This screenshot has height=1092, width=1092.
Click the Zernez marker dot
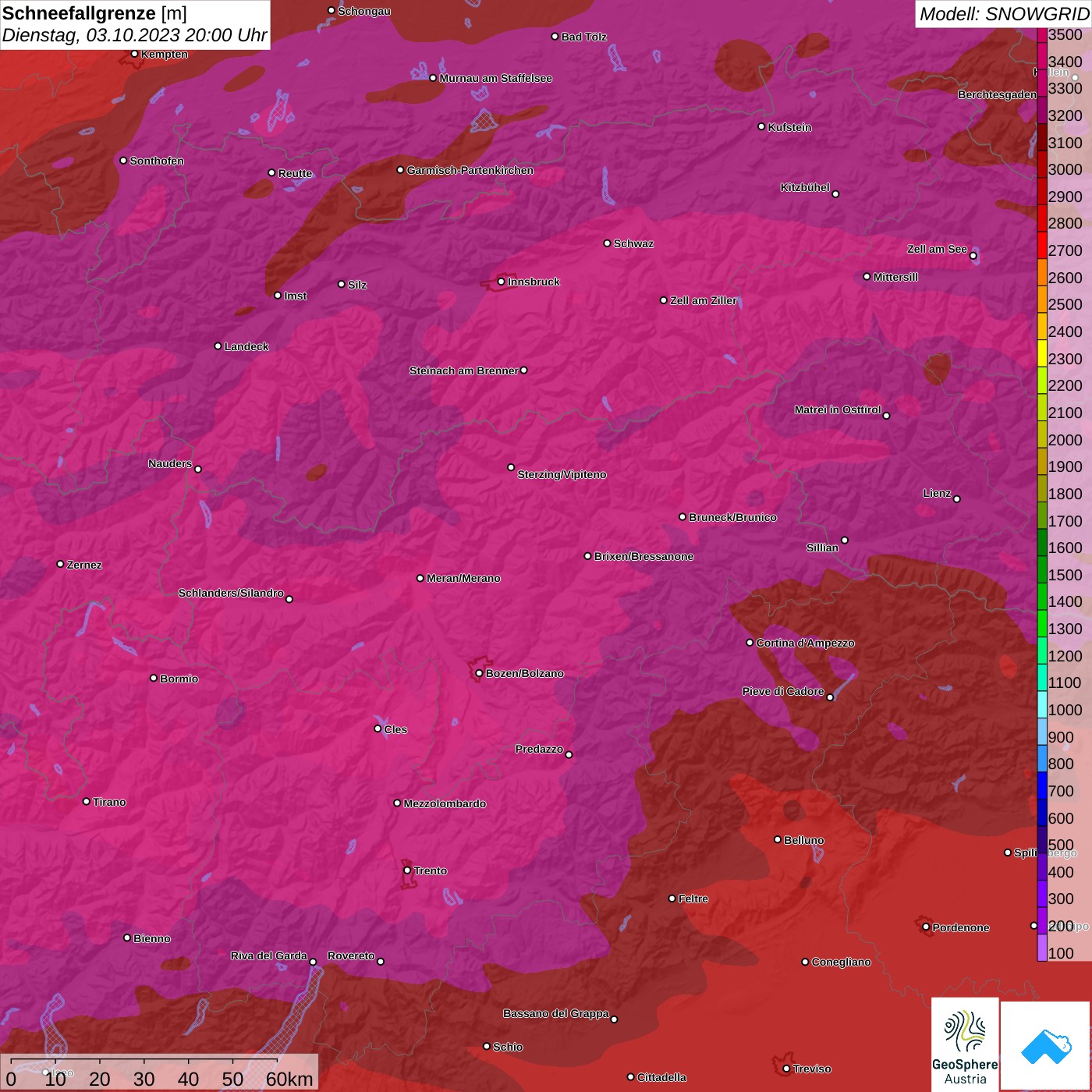click(61, 564)
